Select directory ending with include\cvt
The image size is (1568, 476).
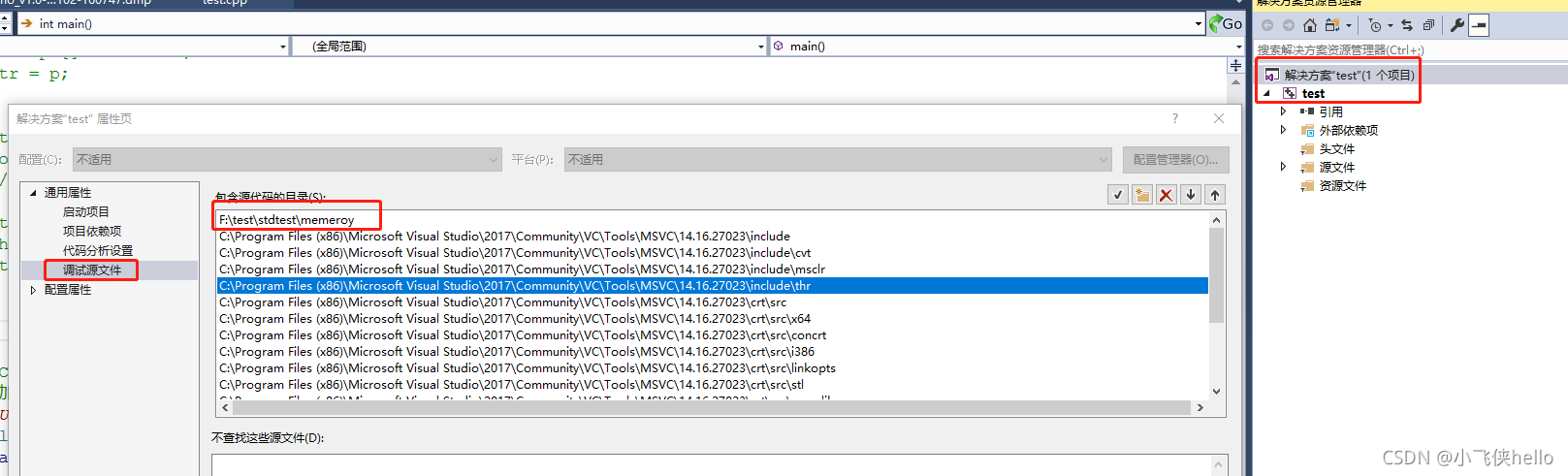tap(713, 252)
